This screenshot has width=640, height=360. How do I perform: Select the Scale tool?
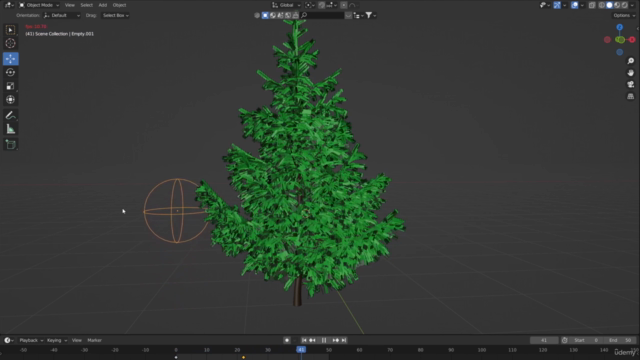11,86
